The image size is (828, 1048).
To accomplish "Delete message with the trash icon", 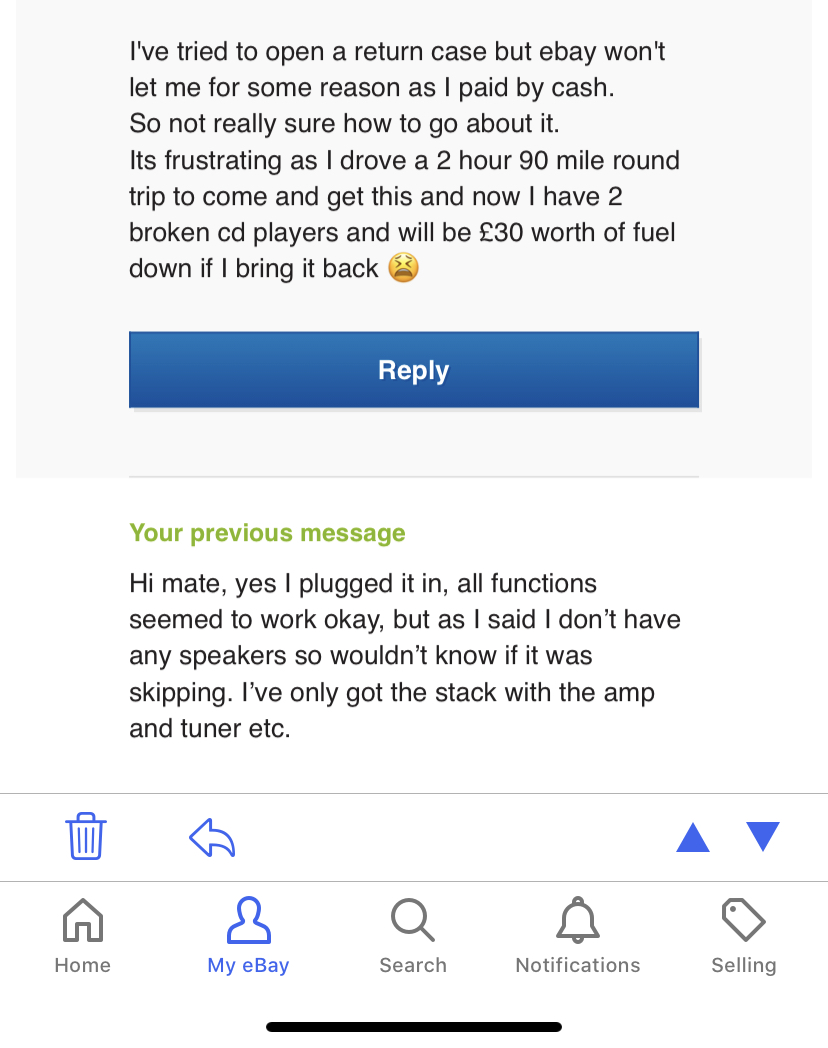I will click(86, 836).
